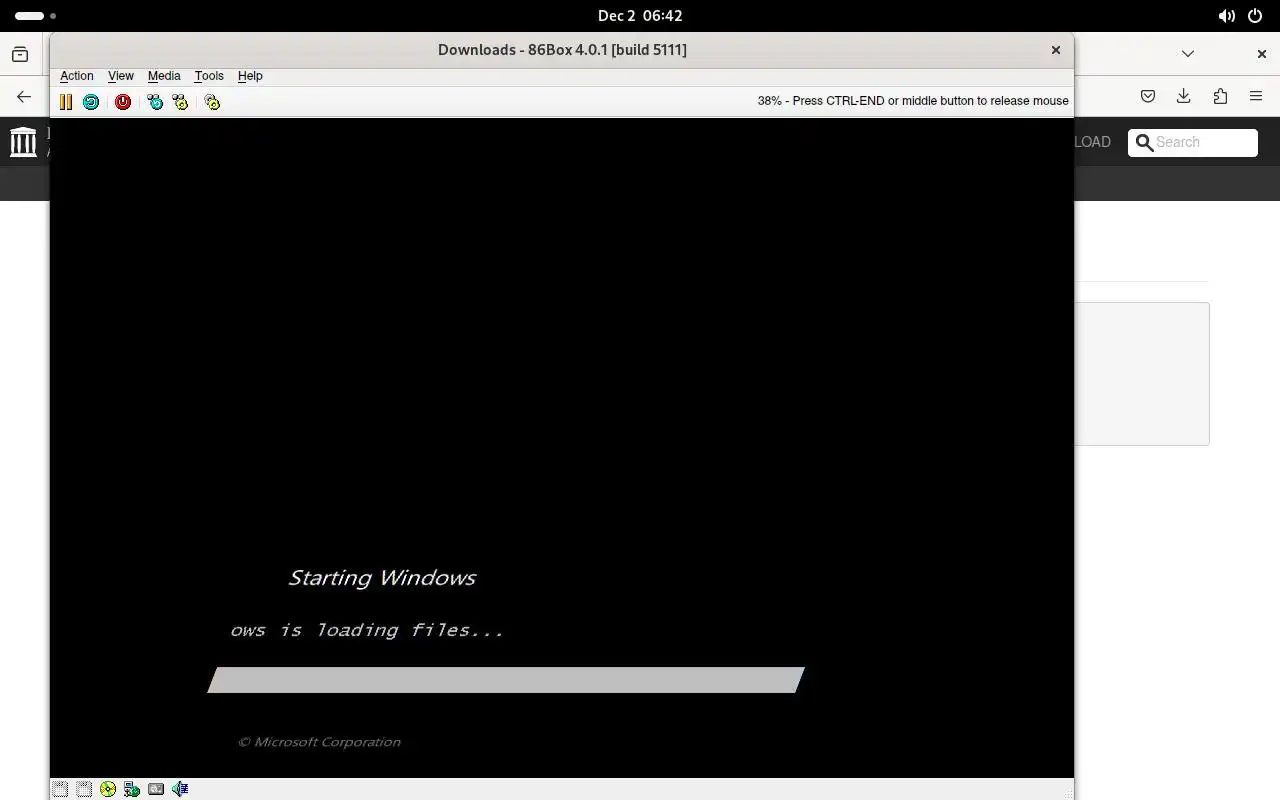The image size is (1280, 800).
Task: Open the Action menu
Action: 77,76
